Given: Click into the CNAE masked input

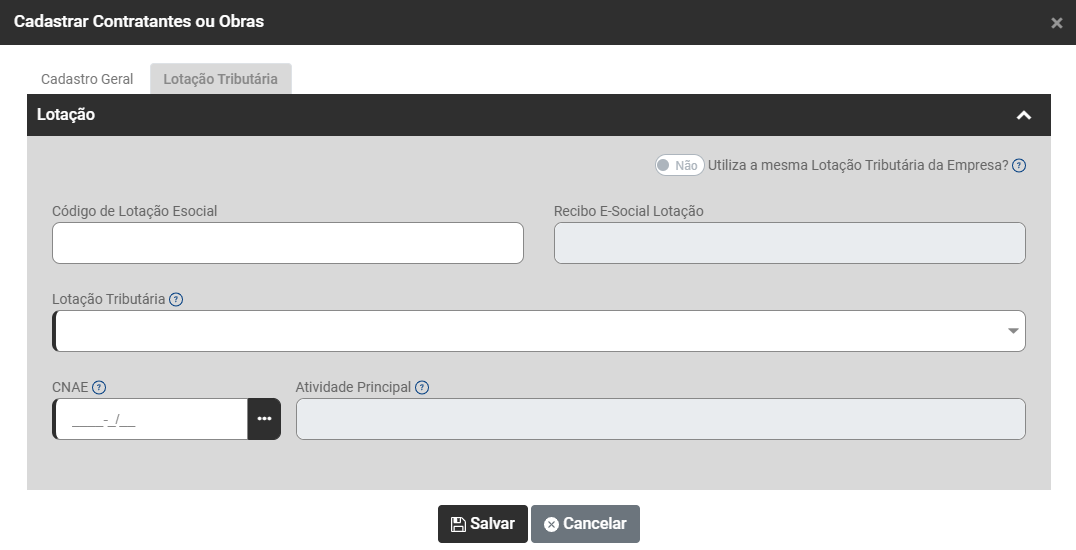Looking at the screenshot, I should pyautogui.click(x=150, y=419).
